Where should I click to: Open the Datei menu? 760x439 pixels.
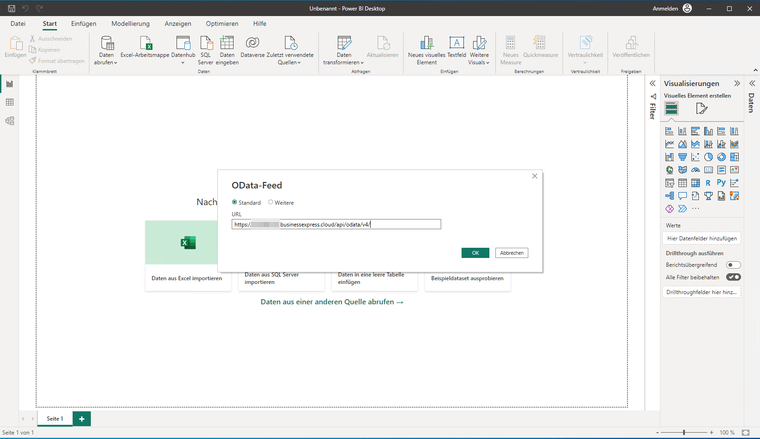click(18, 23)
